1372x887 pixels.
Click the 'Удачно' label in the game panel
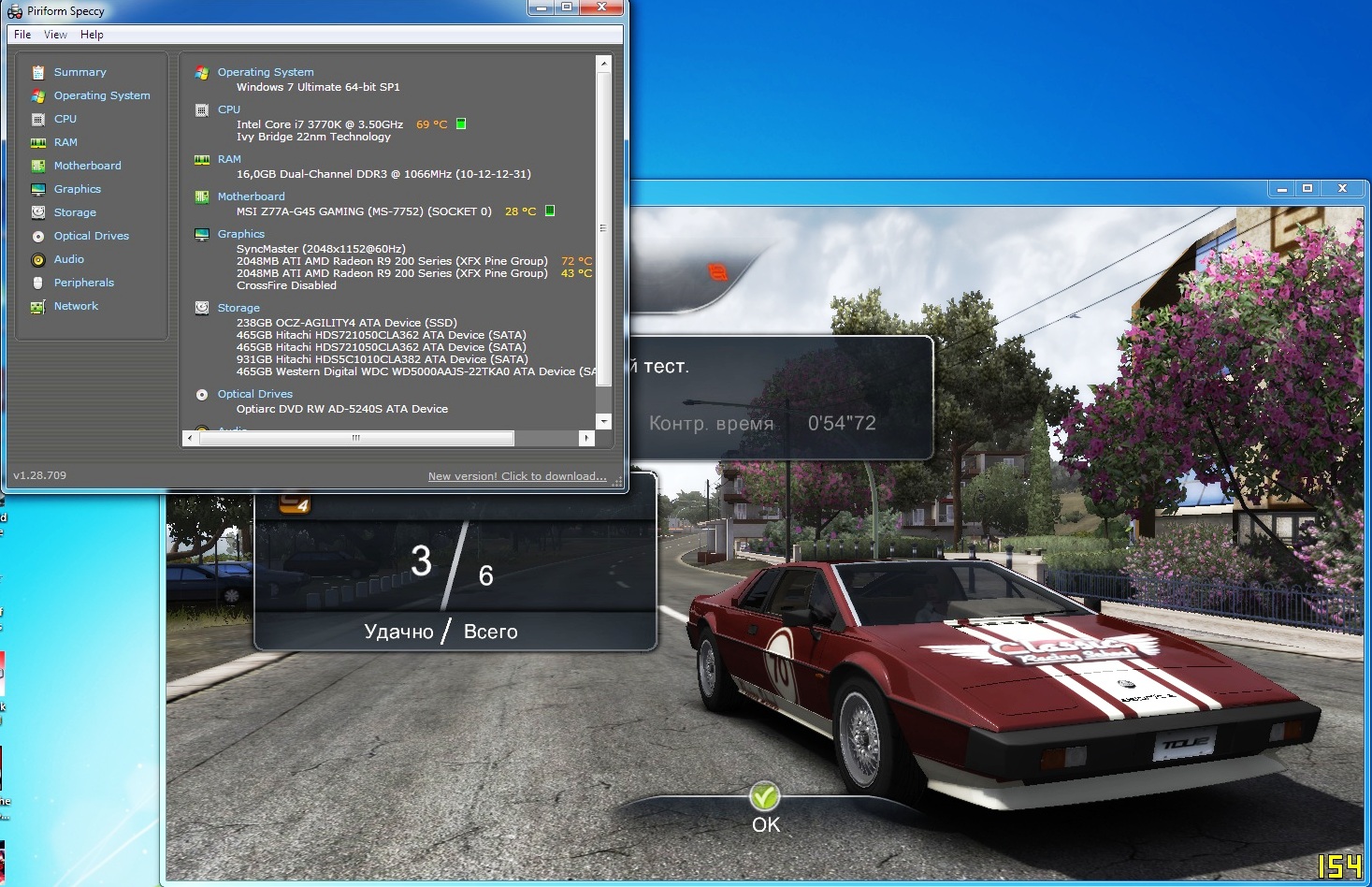398,633
